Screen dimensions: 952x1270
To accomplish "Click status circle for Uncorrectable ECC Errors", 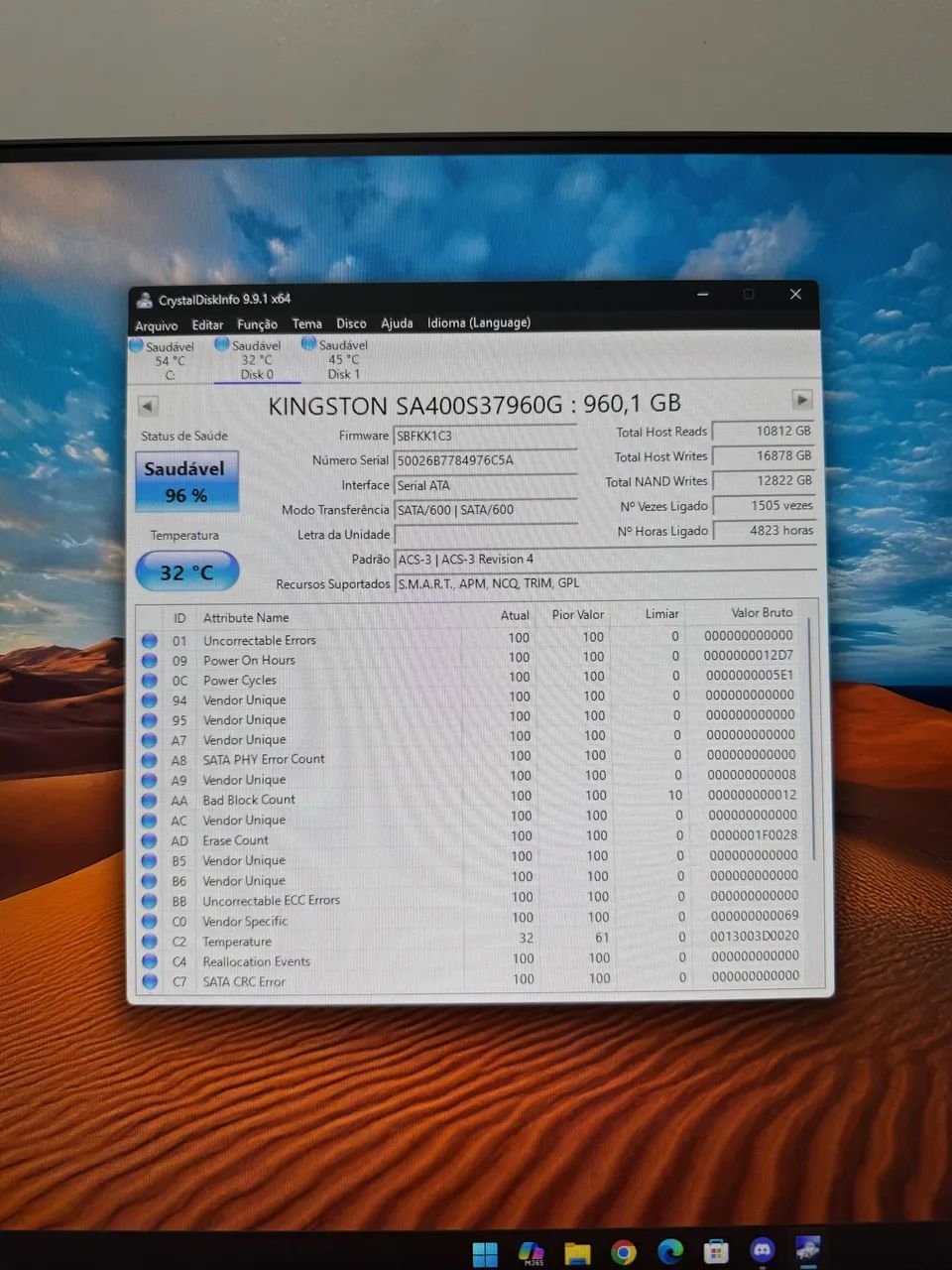I will coord(150,902).
